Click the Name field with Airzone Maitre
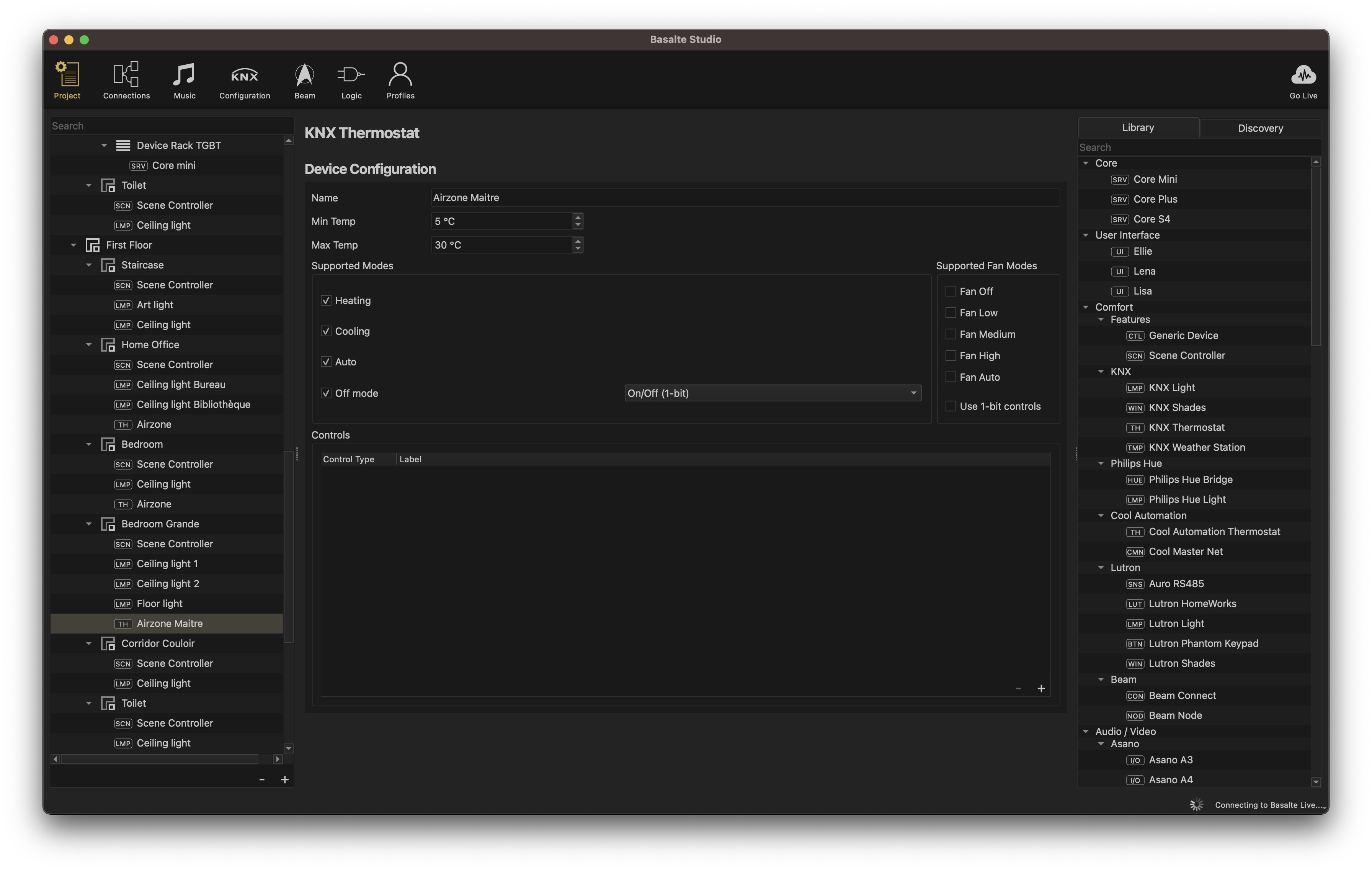1372x871 pixels. pyautogui.click(x=745, y=198)
